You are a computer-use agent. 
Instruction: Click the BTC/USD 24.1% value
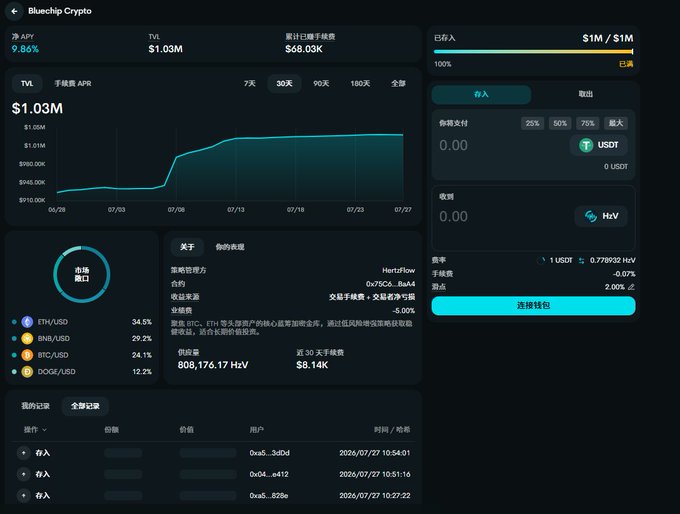142,355
